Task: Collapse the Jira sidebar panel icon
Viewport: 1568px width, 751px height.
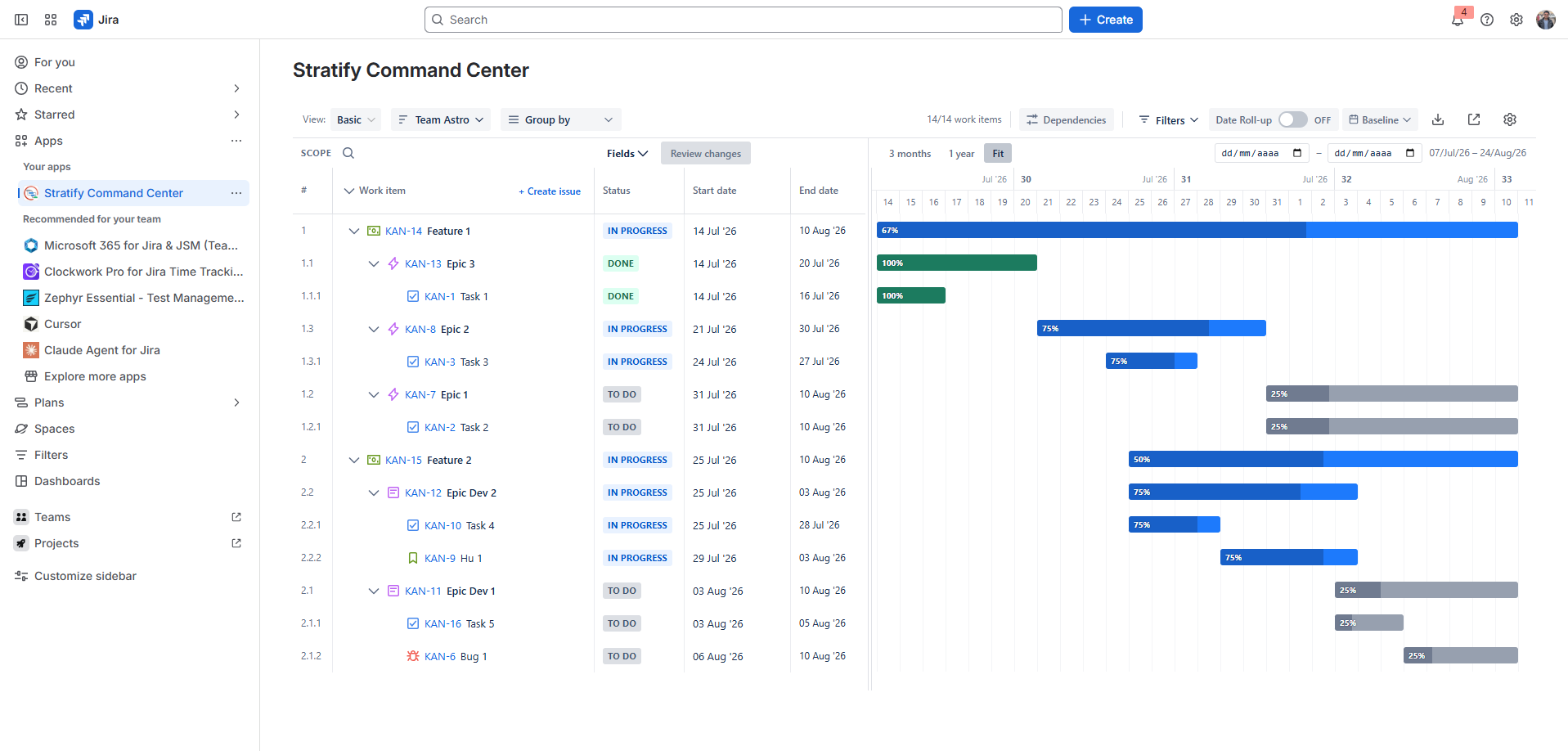Action: click(21, 20)
